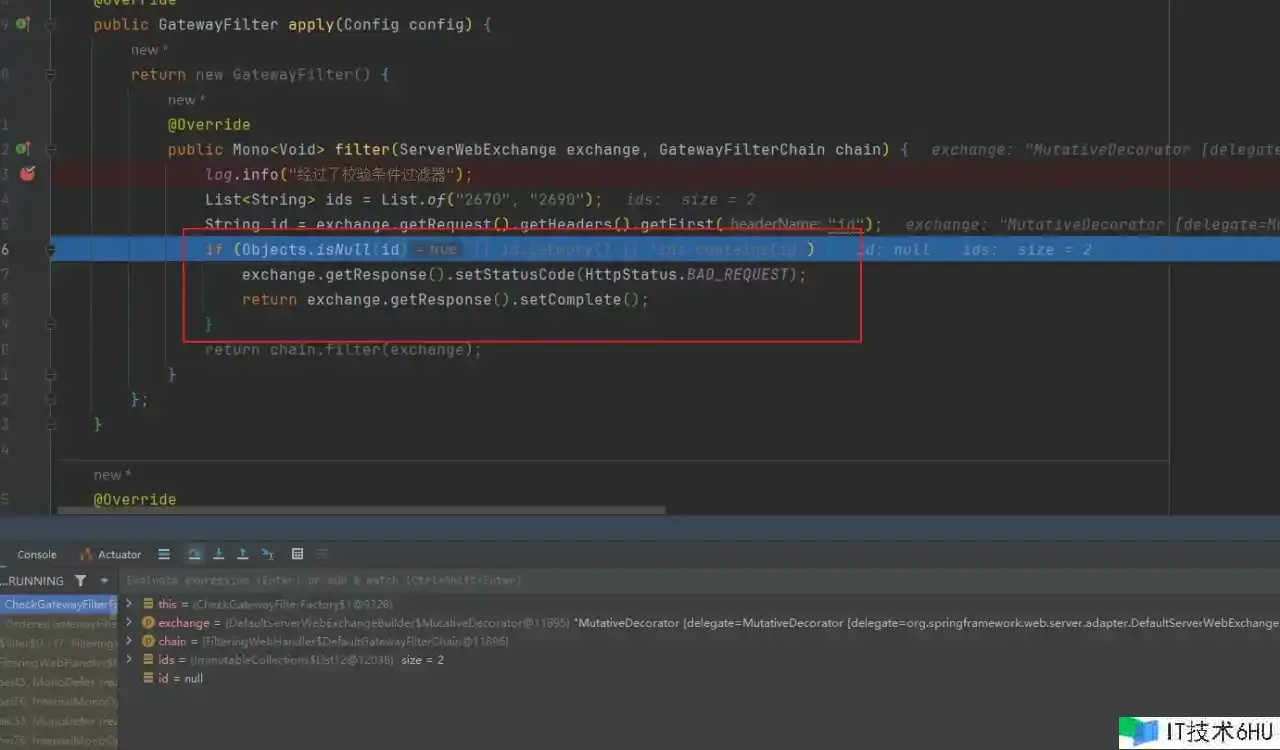Toggle the red breakpoint on the log.info line
This screenshot has width=1280, height=750.
point(27,174)
